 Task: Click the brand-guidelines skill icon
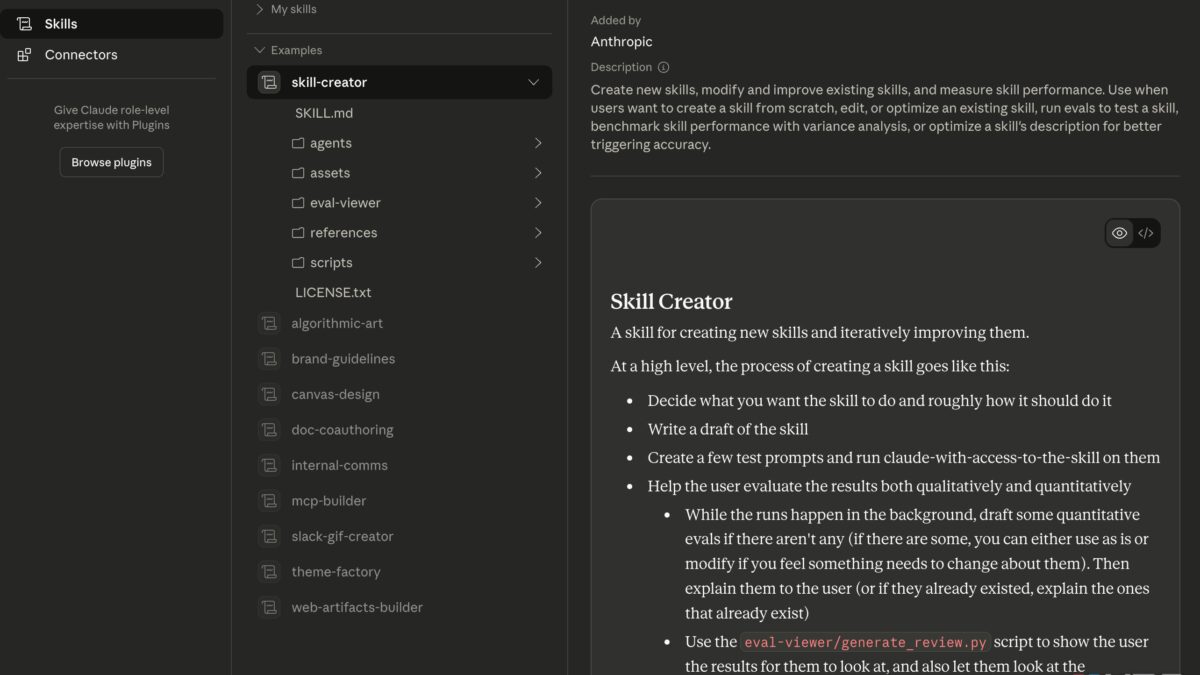(x=268, y=359)
